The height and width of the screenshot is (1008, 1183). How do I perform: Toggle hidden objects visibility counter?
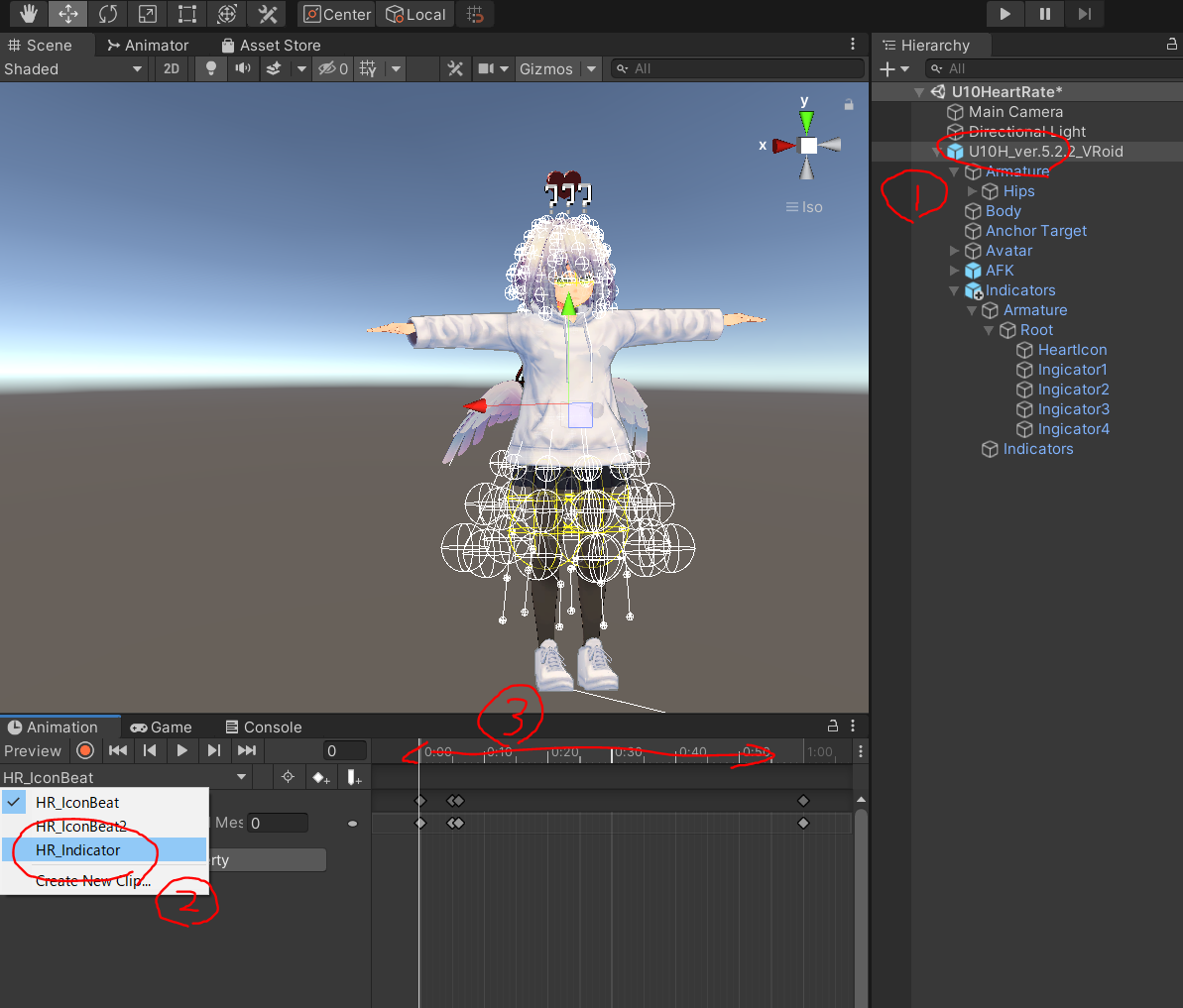(x=333, y=68)
